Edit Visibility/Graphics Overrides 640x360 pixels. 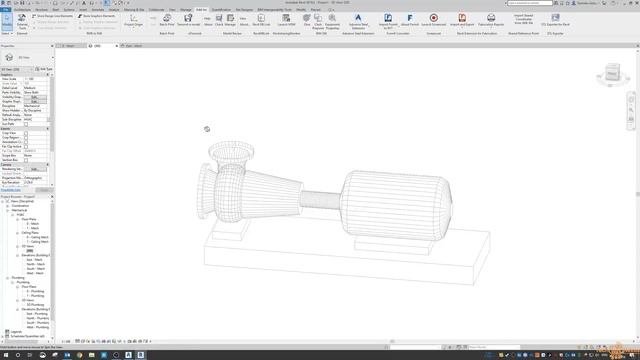(x=35, y=97)
